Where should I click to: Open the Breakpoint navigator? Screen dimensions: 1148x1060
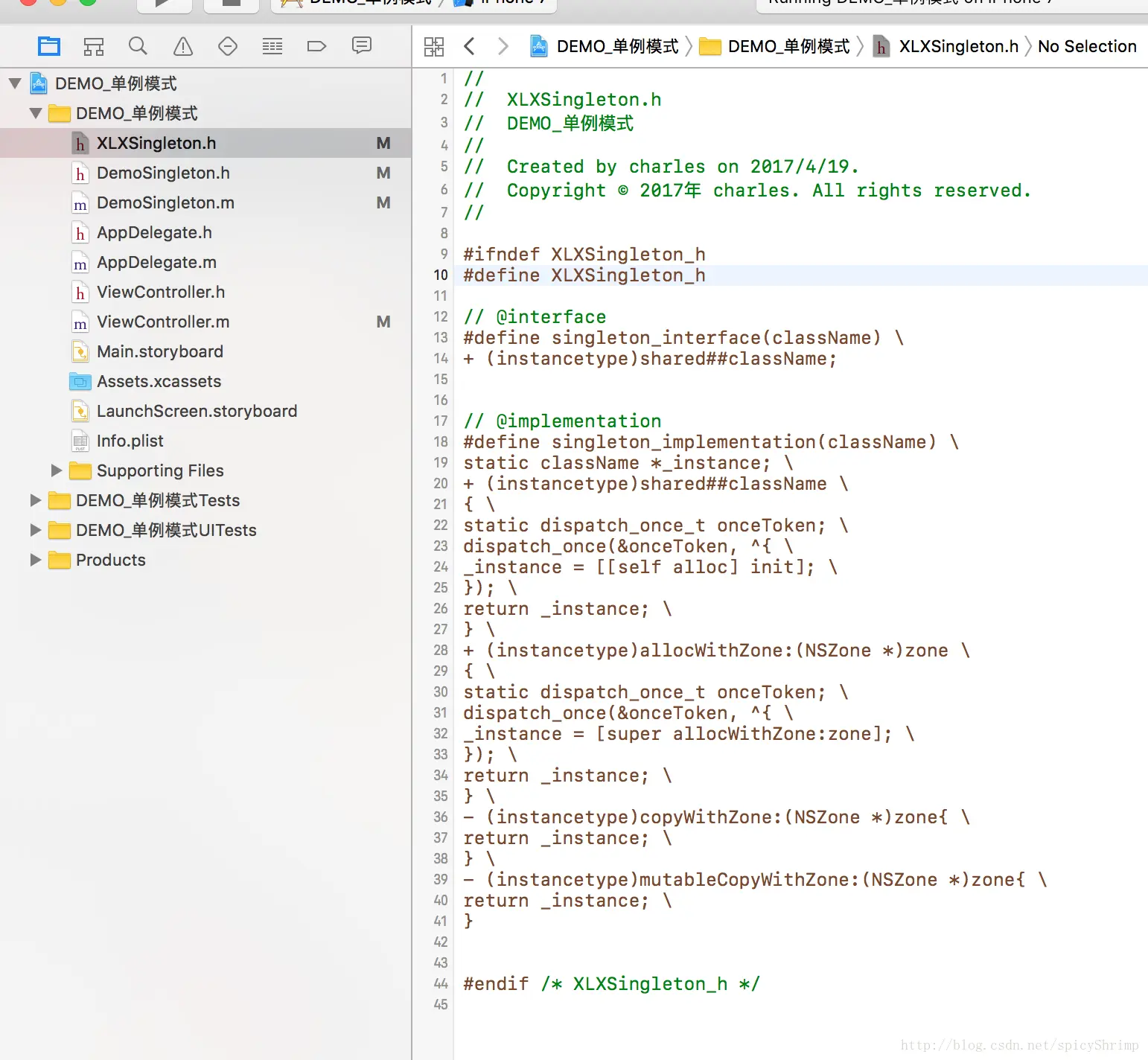317,46
